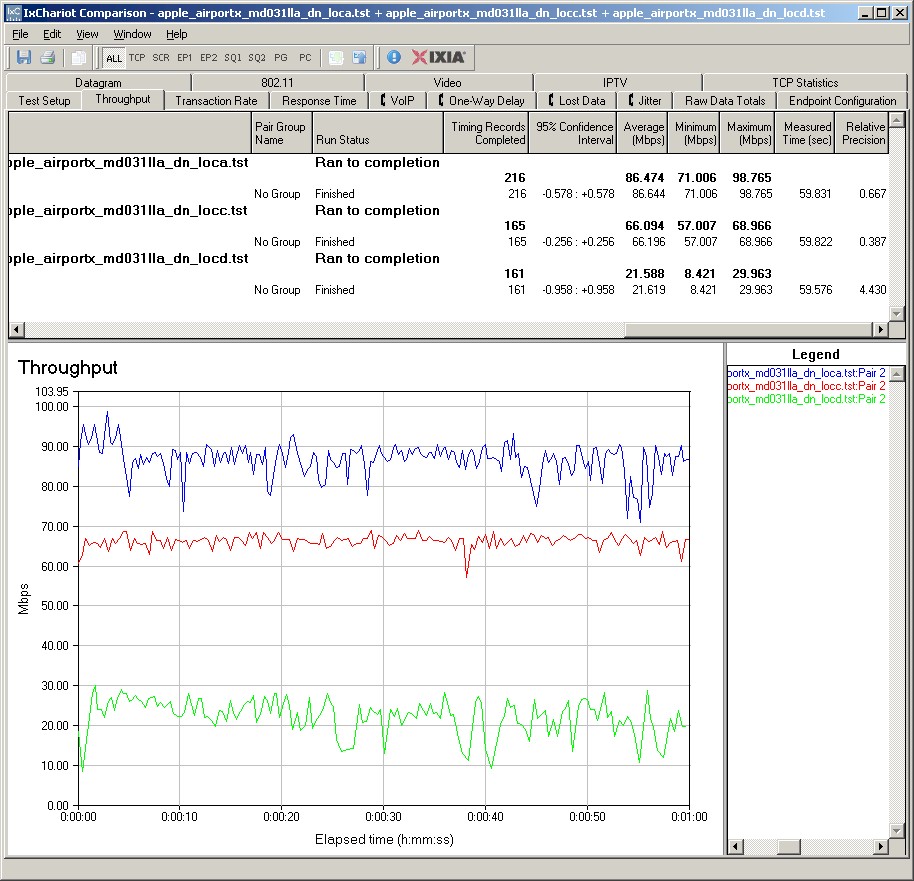Click the 95% Confidence Interval column header
914x881 pixels.
click(572, 133)
